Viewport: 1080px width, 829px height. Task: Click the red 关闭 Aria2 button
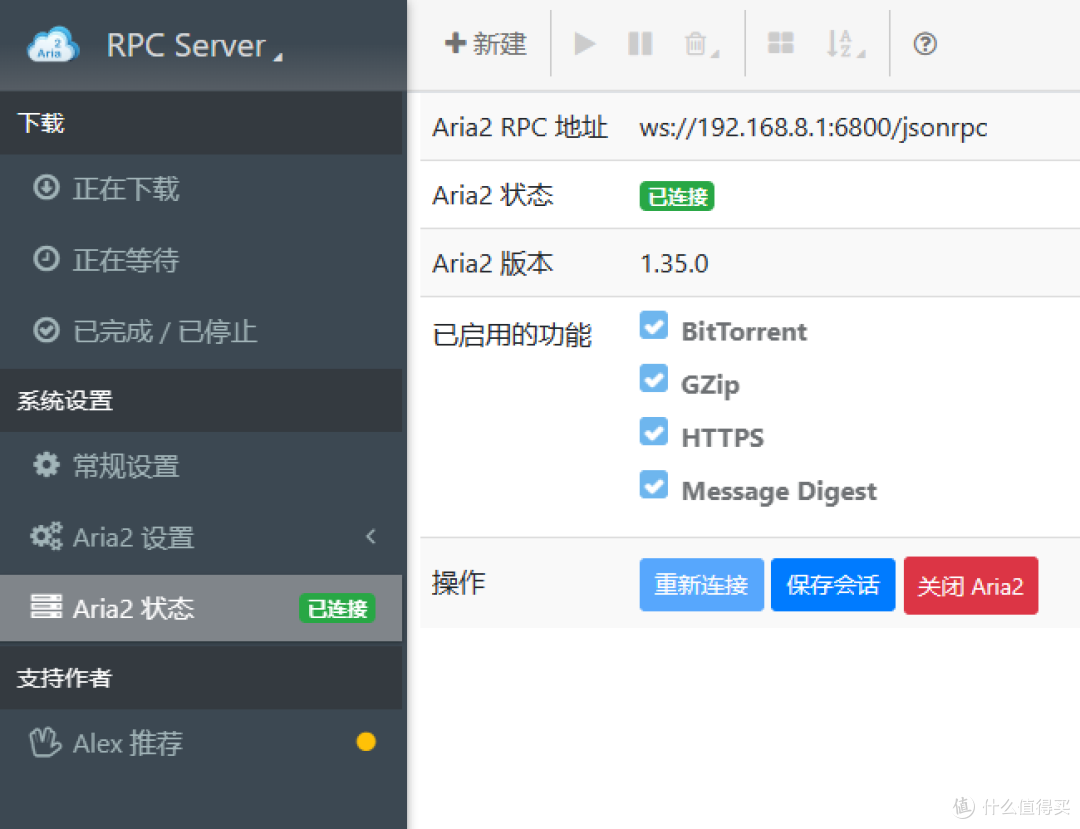coord(970,586)
